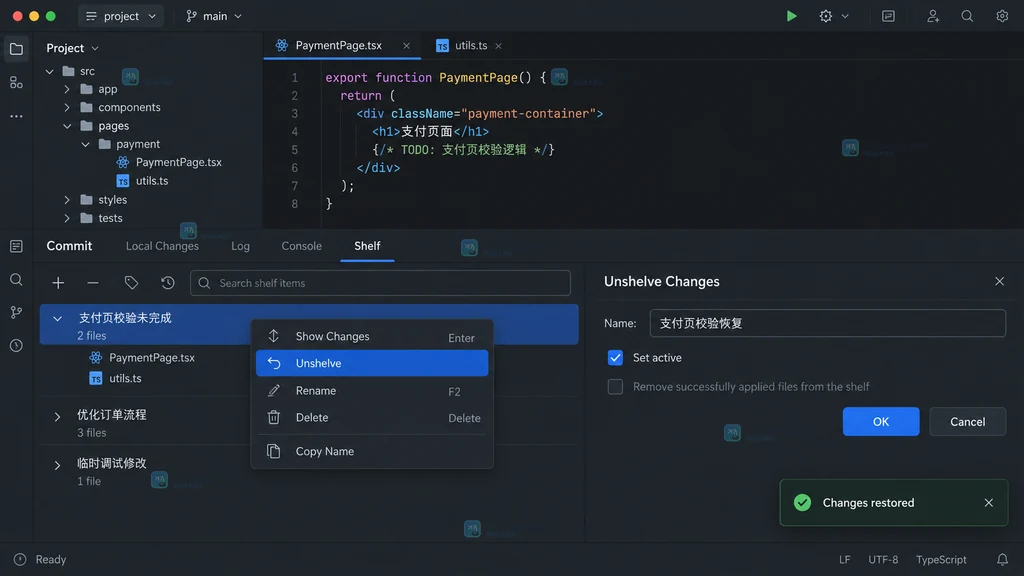1024x576 pixels.
Task: Open the Structure tool window icon
Action: pyautogui.click(x=16, y=82)
